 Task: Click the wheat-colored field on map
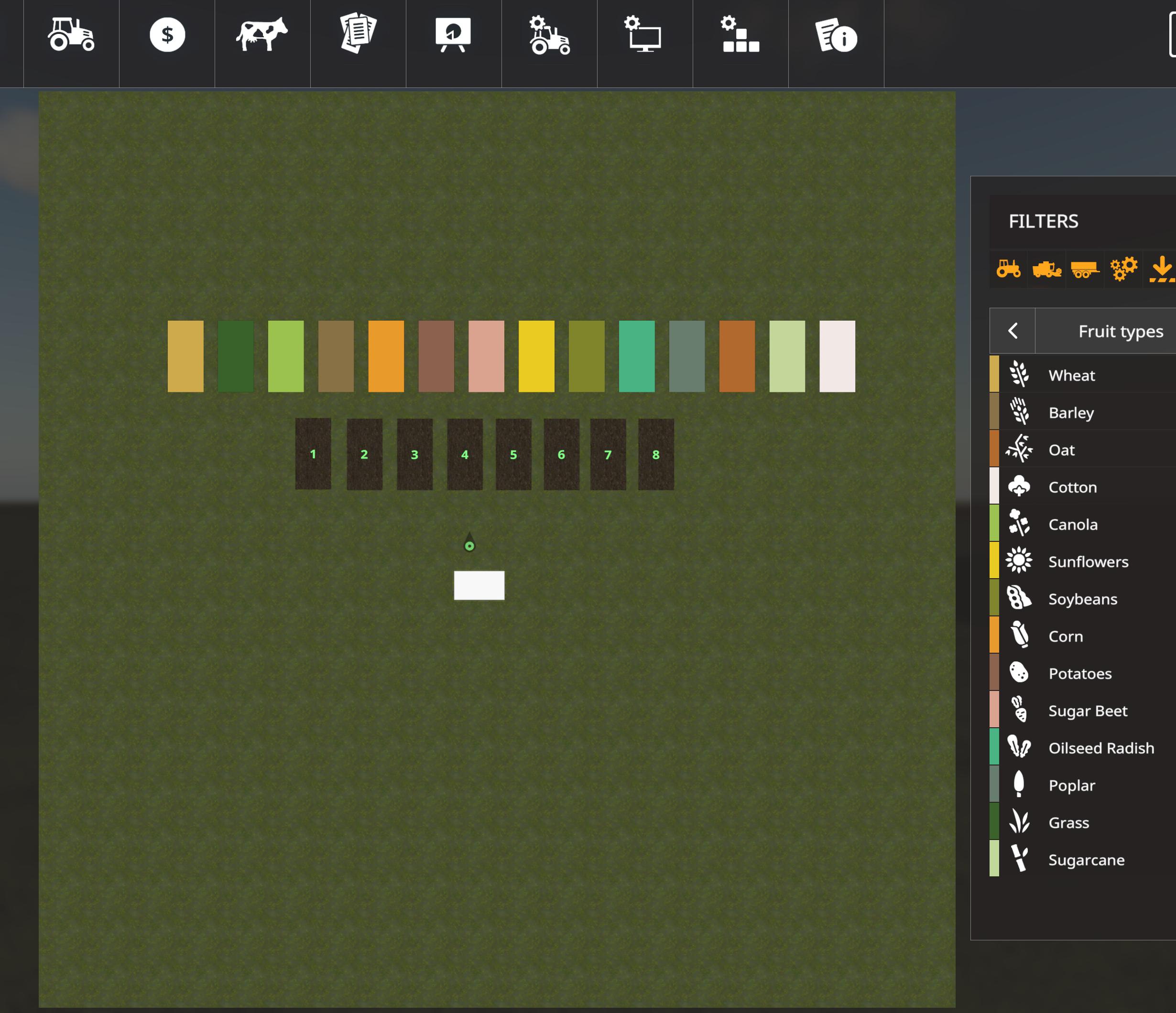[x=185, y=356]
